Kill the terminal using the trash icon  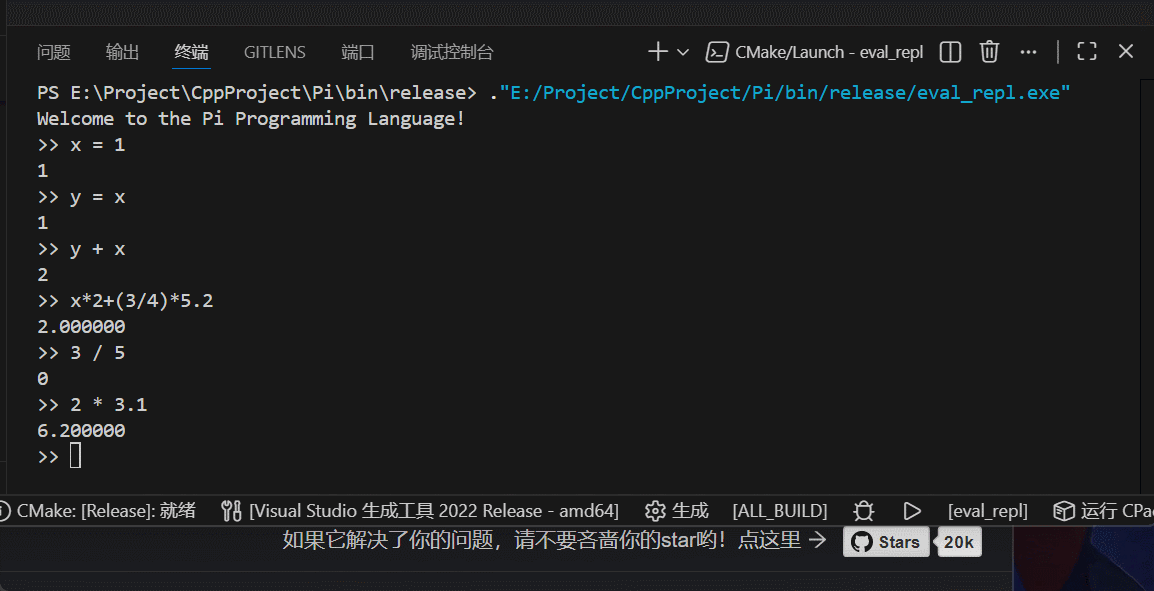[x=988, y=51]
